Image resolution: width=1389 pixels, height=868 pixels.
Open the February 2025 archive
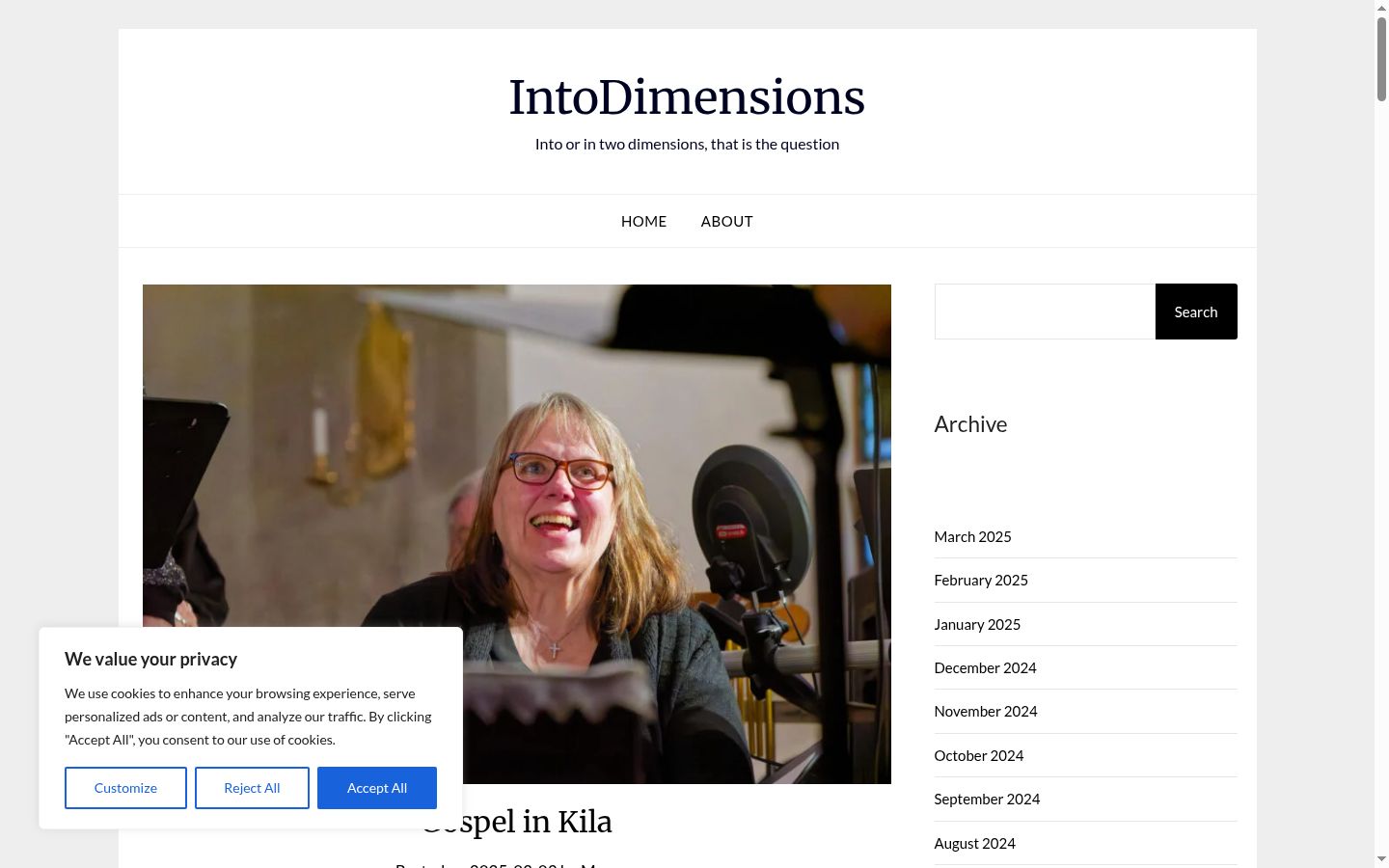[x=981, y=580]
